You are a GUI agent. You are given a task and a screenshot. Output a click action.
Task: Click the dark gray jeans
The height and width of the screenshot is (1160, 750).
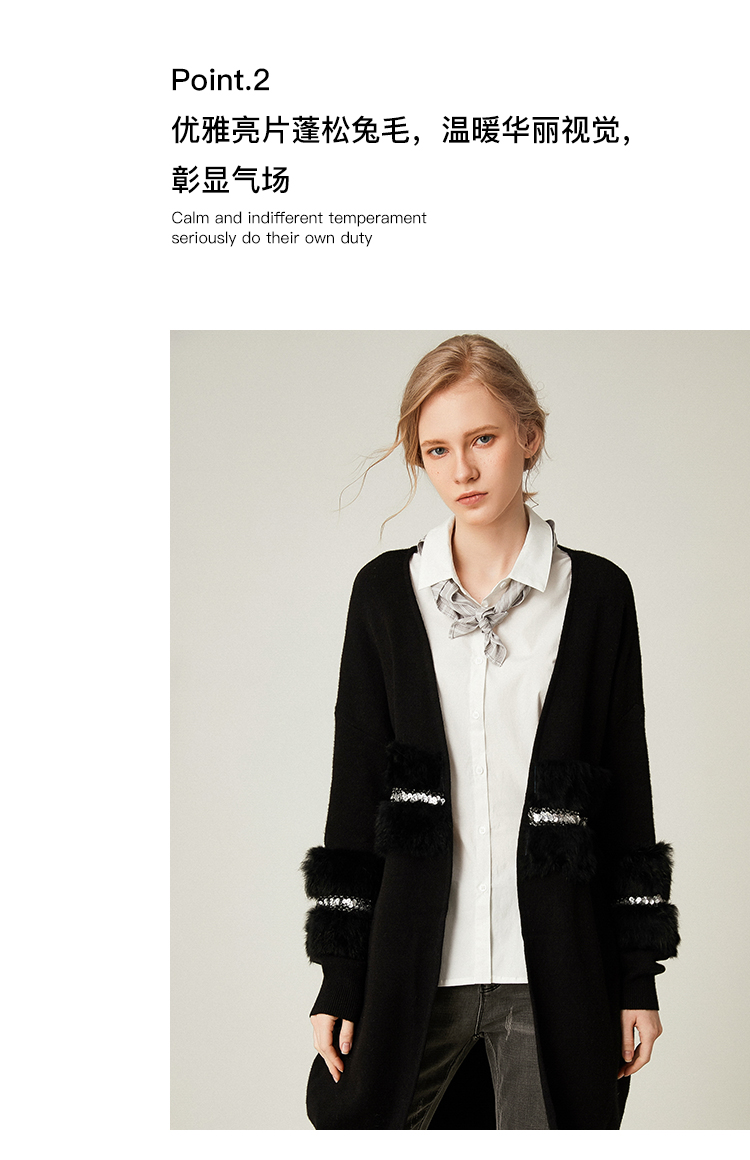[473, 1058]
